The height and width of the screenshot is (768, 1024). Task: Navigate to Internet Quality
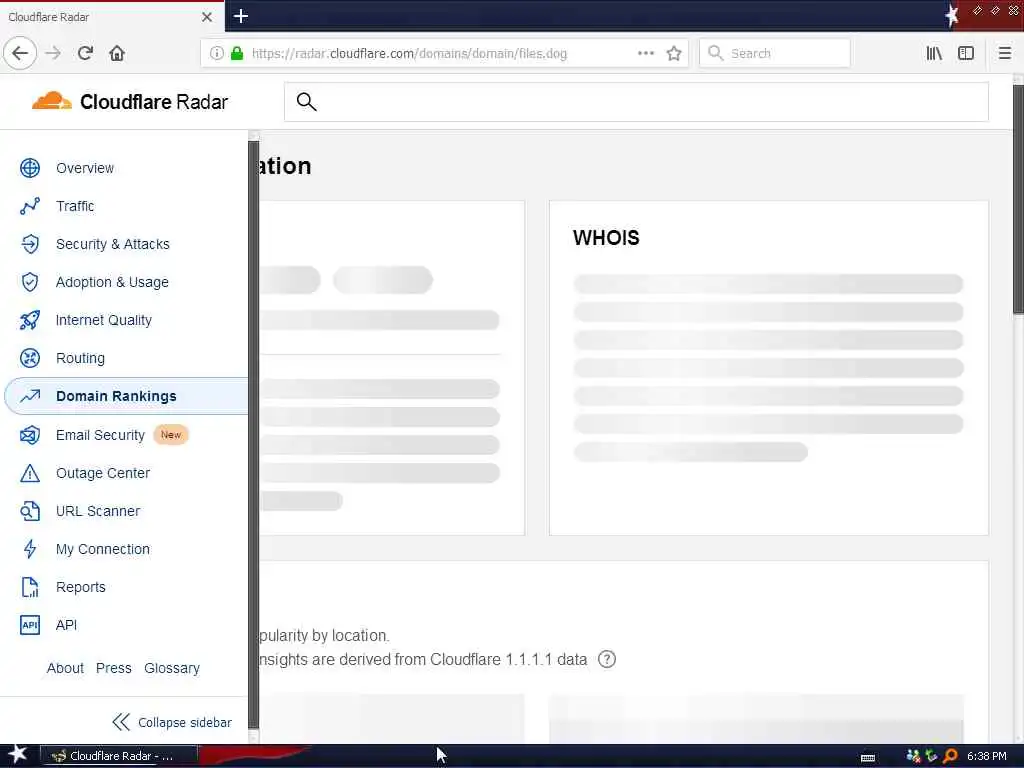104,320
